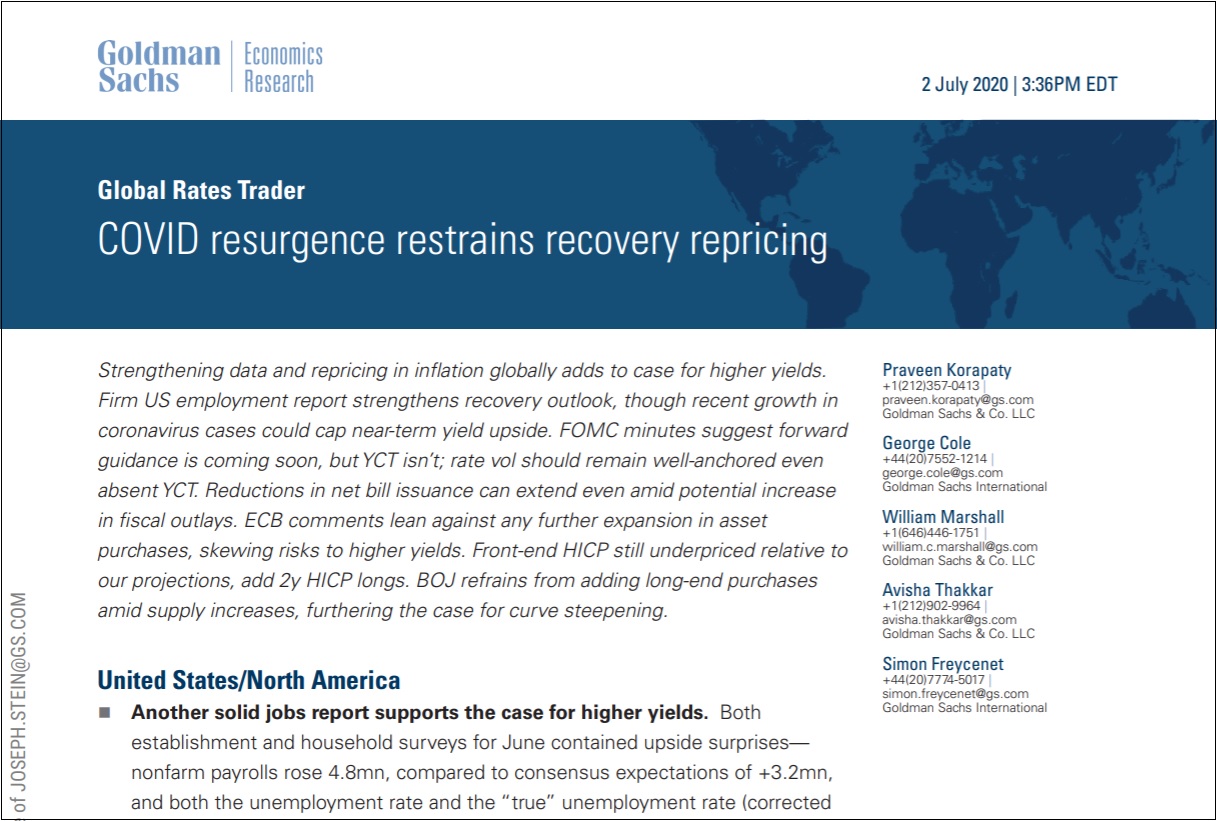The height and width of the screenshot is (821, 1217).
Task: Click the United States/North America section heading
Action: [248, 681]
